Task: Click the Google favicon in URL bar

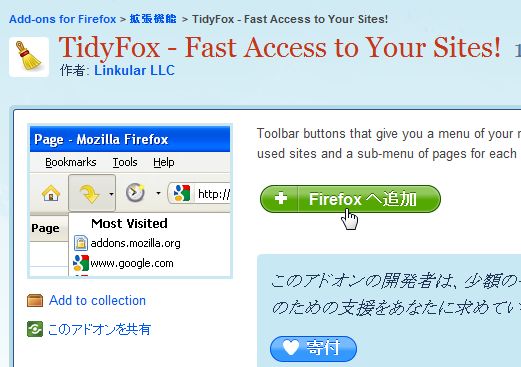Action: point(182,193)
